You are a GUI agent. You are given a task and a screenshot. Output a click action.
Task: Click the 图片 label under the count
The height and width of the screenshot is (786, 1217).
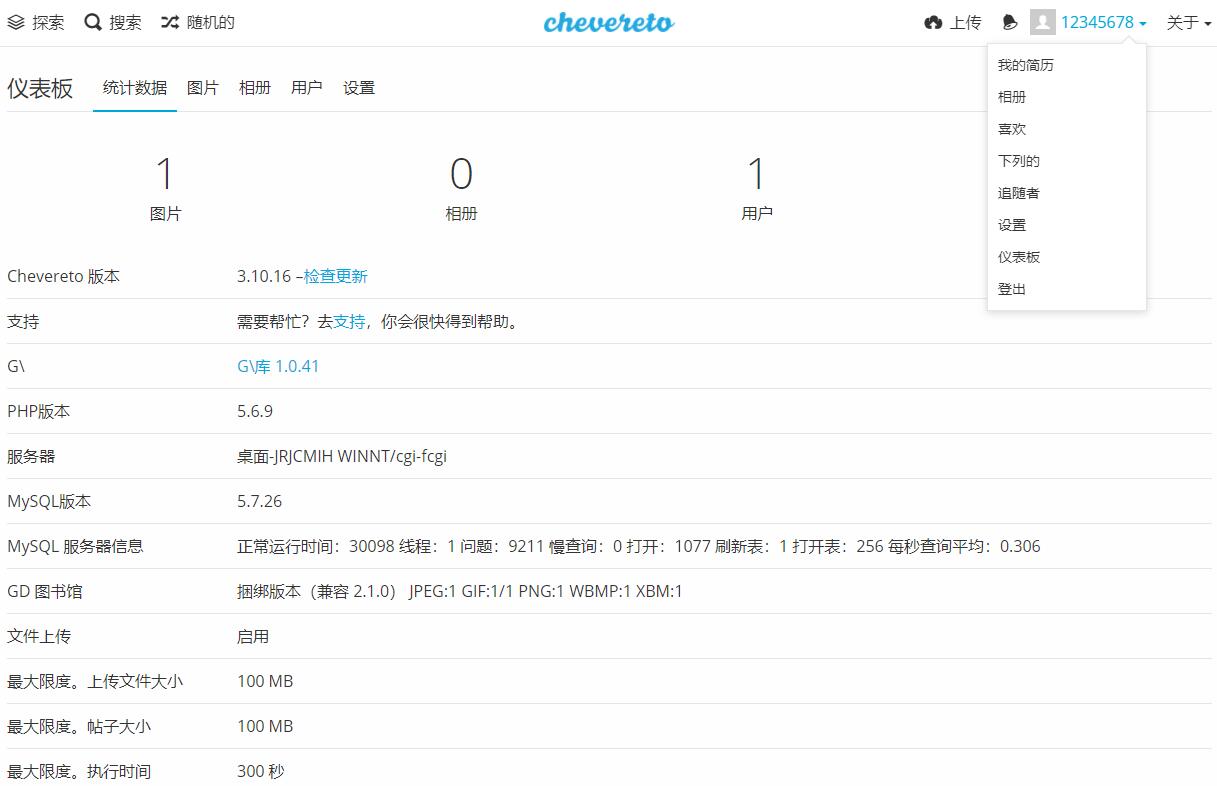(165, 213)
